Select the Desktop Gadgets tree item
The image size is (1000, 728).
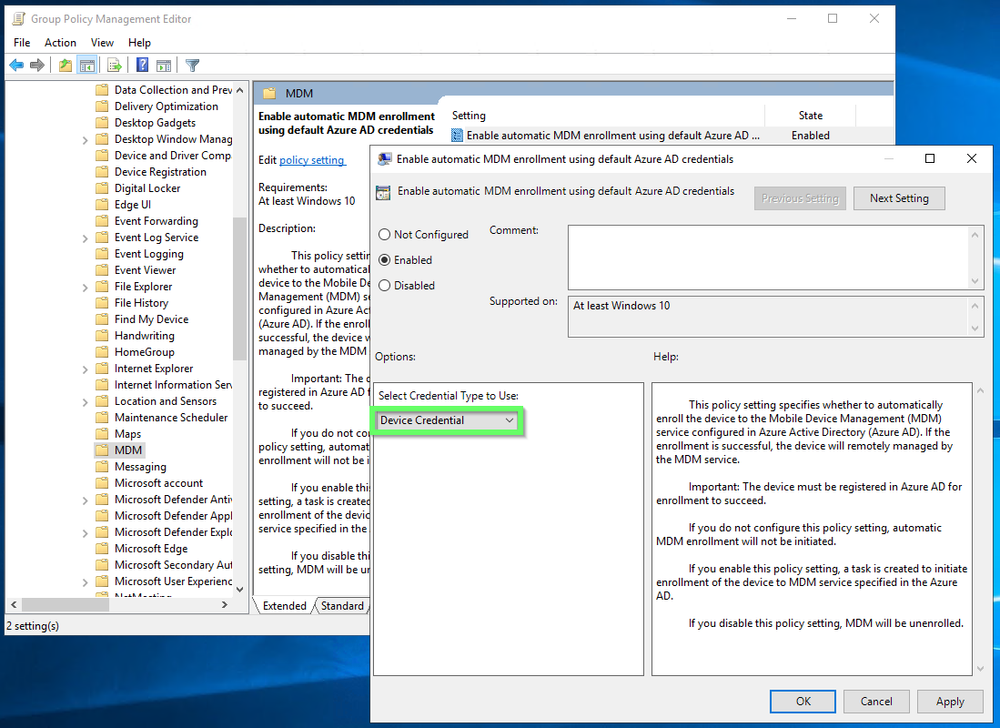point(155,123)
